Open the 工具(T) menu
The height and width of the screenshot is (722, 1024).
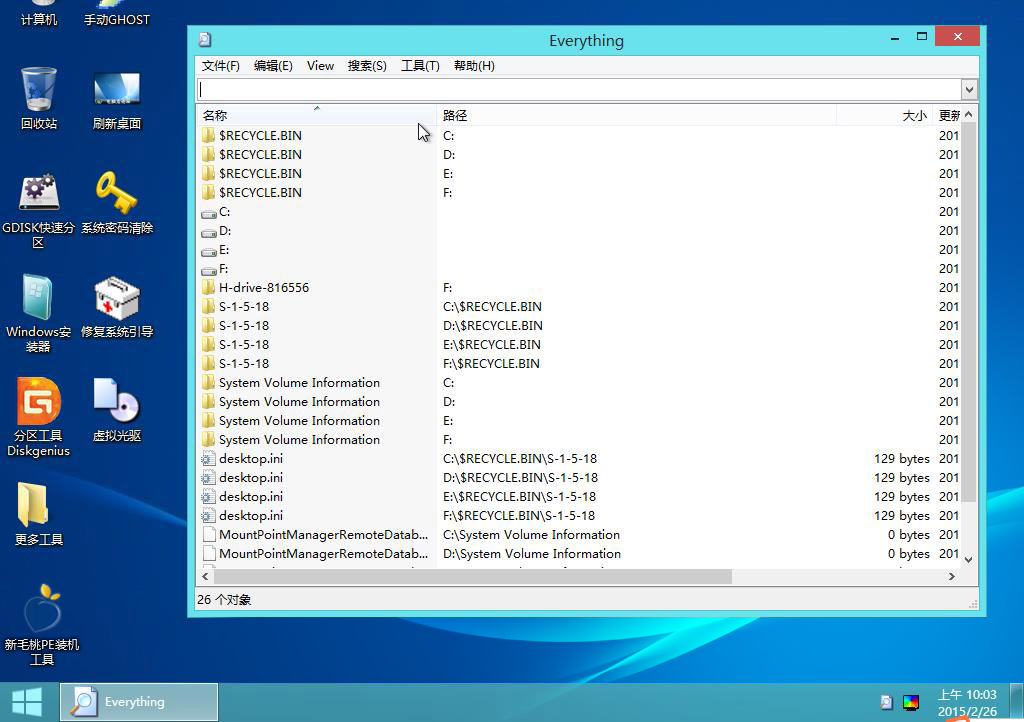coord(420,66)
